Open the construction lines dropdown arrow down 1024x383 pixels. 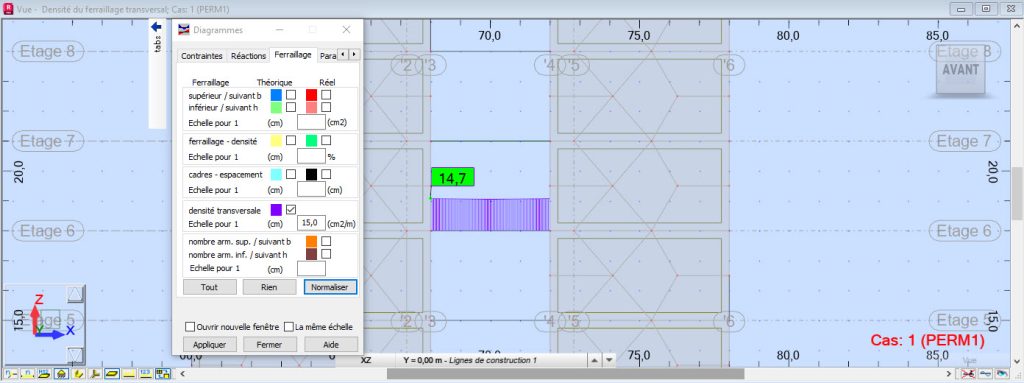coord(609,360)
